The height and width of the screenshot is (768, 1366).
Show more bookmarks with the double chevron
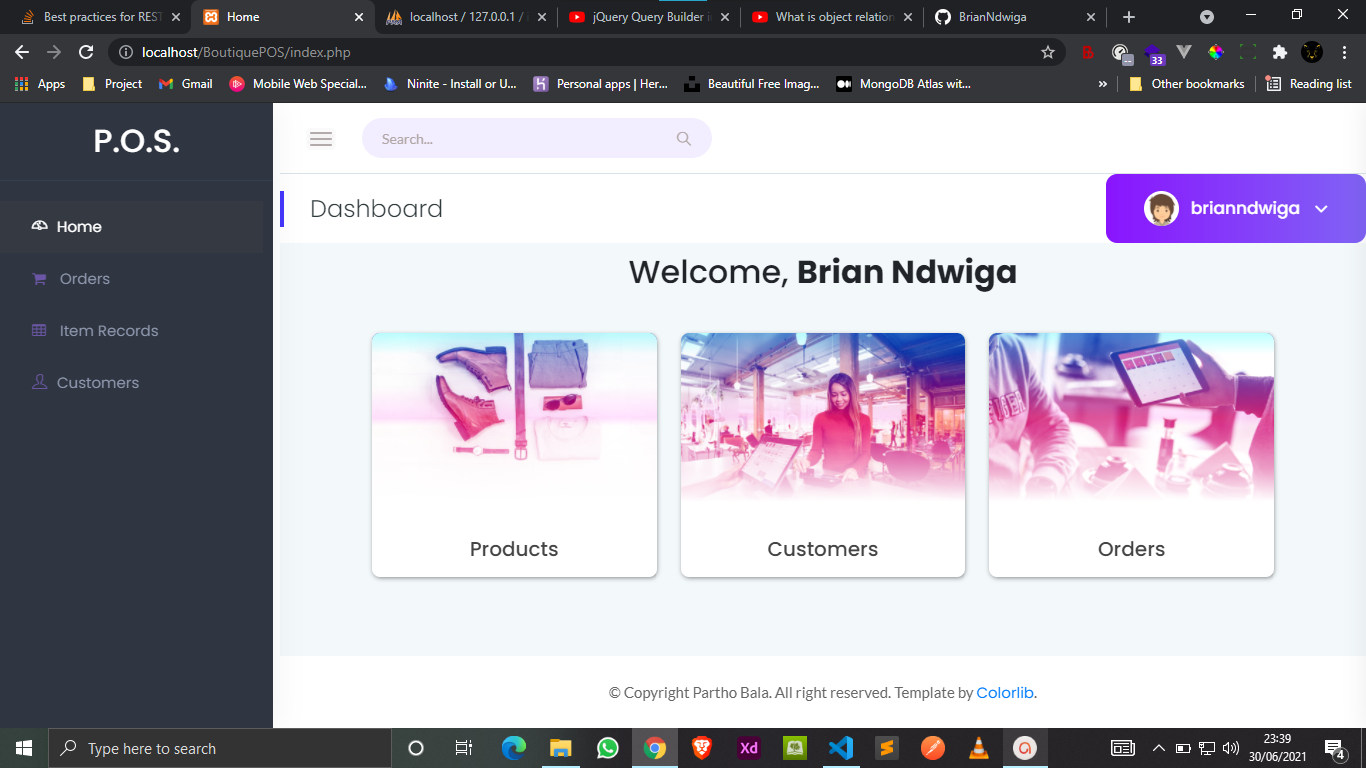[1103, 84]
